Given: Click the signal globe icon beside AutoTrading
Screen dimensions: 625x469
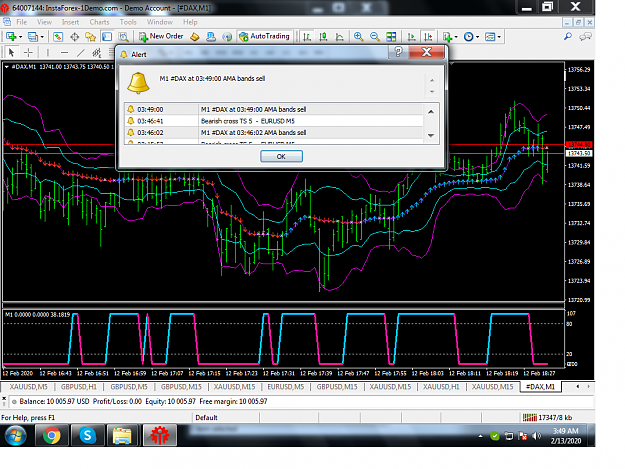Looking at the screenshot, I should [x=227, y=37].
